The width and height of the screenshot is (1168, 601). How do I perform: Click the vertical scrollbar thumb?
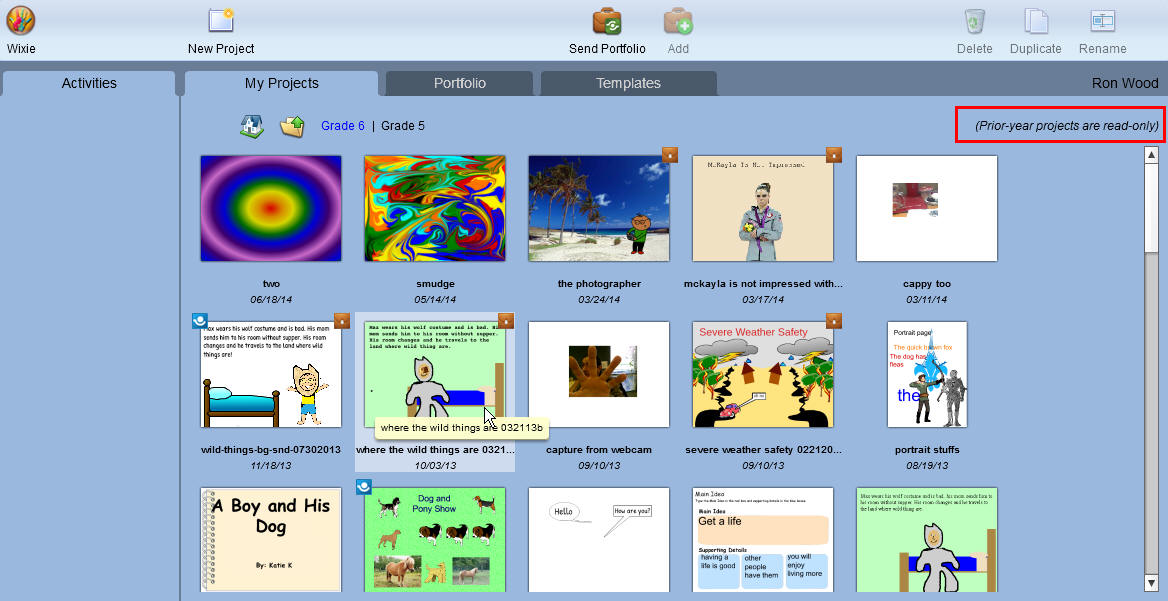click(1151, 209)
